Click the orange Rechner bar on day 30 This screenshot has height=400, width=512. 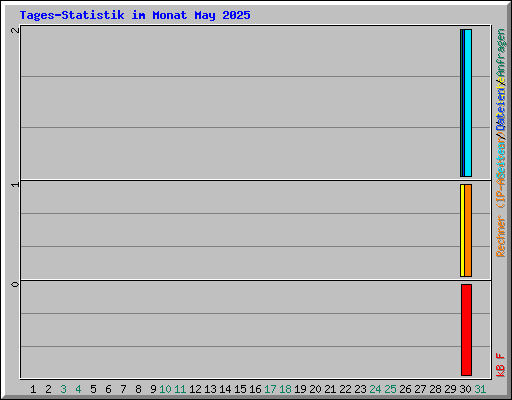[x=468, y=230]
